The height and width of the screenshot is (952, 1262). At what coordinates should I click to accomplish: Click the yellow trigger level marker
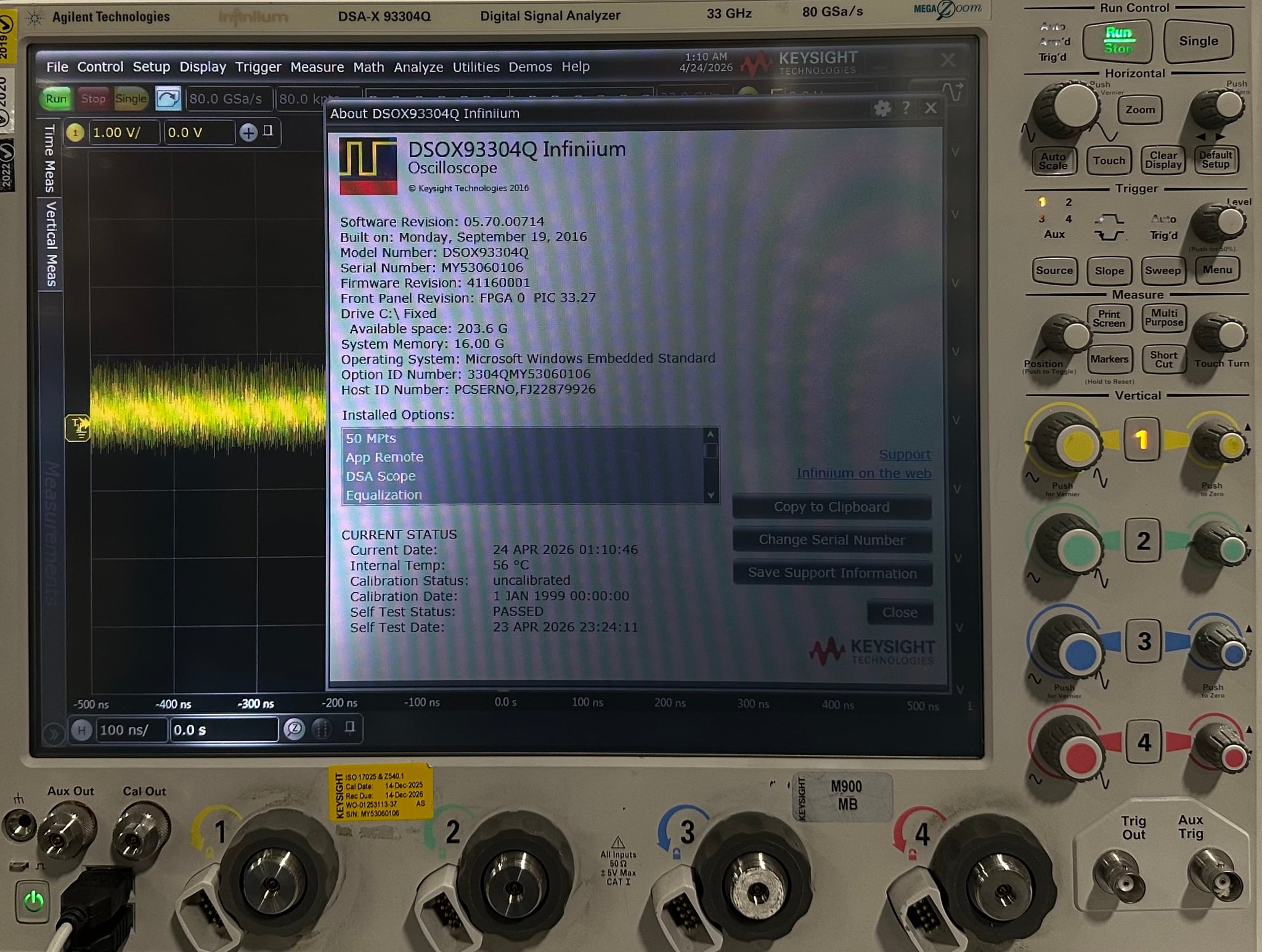click(78, 428)
